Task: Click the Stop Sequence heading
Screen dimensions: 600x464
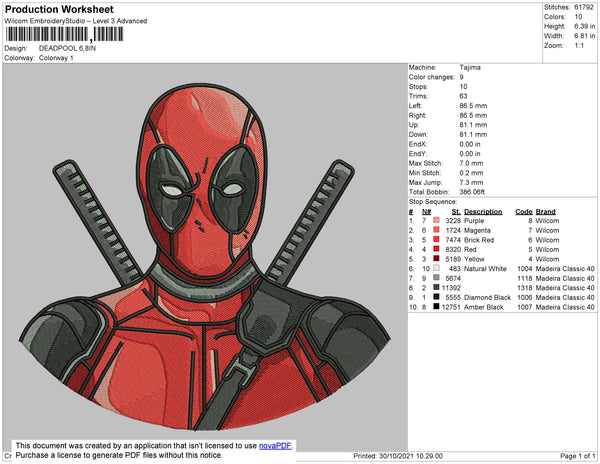Action: [433, 202]
